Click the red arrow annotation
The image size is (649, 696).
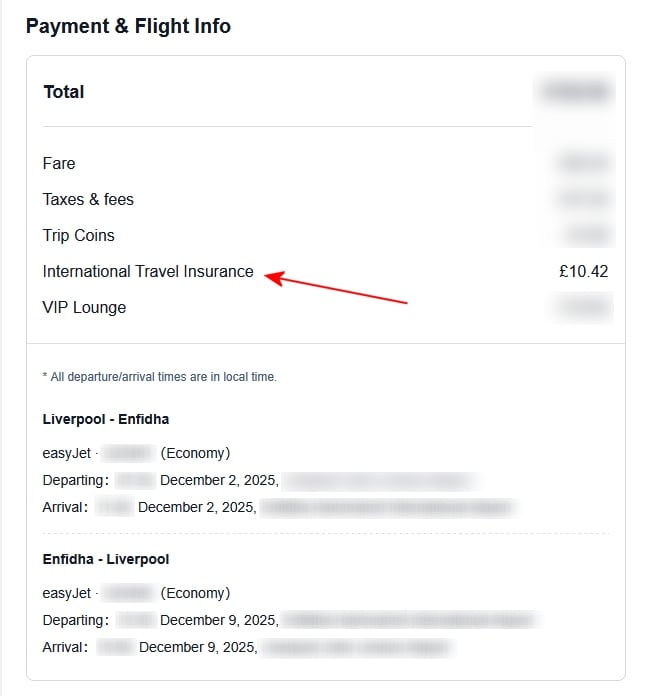(x=338, y=288)
